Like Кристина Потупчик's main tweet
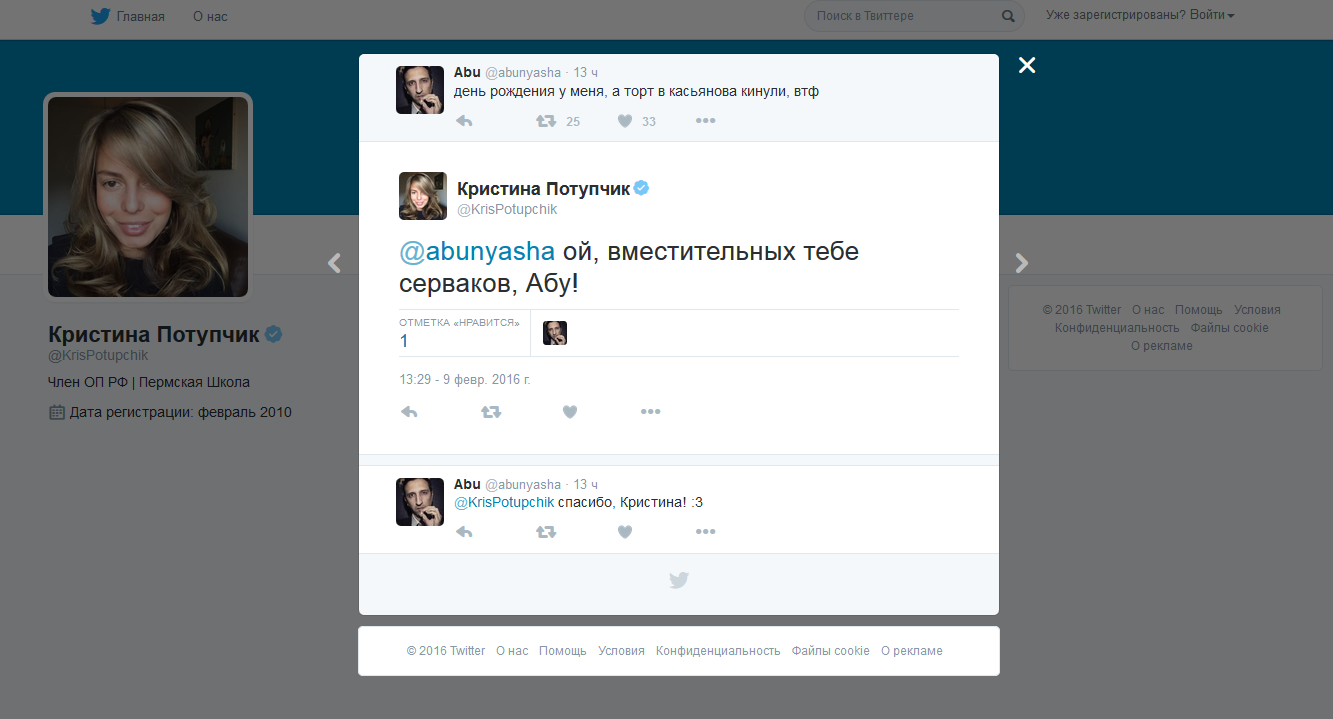This screenshot has width=1333, height=719. (x=570, y=411)
